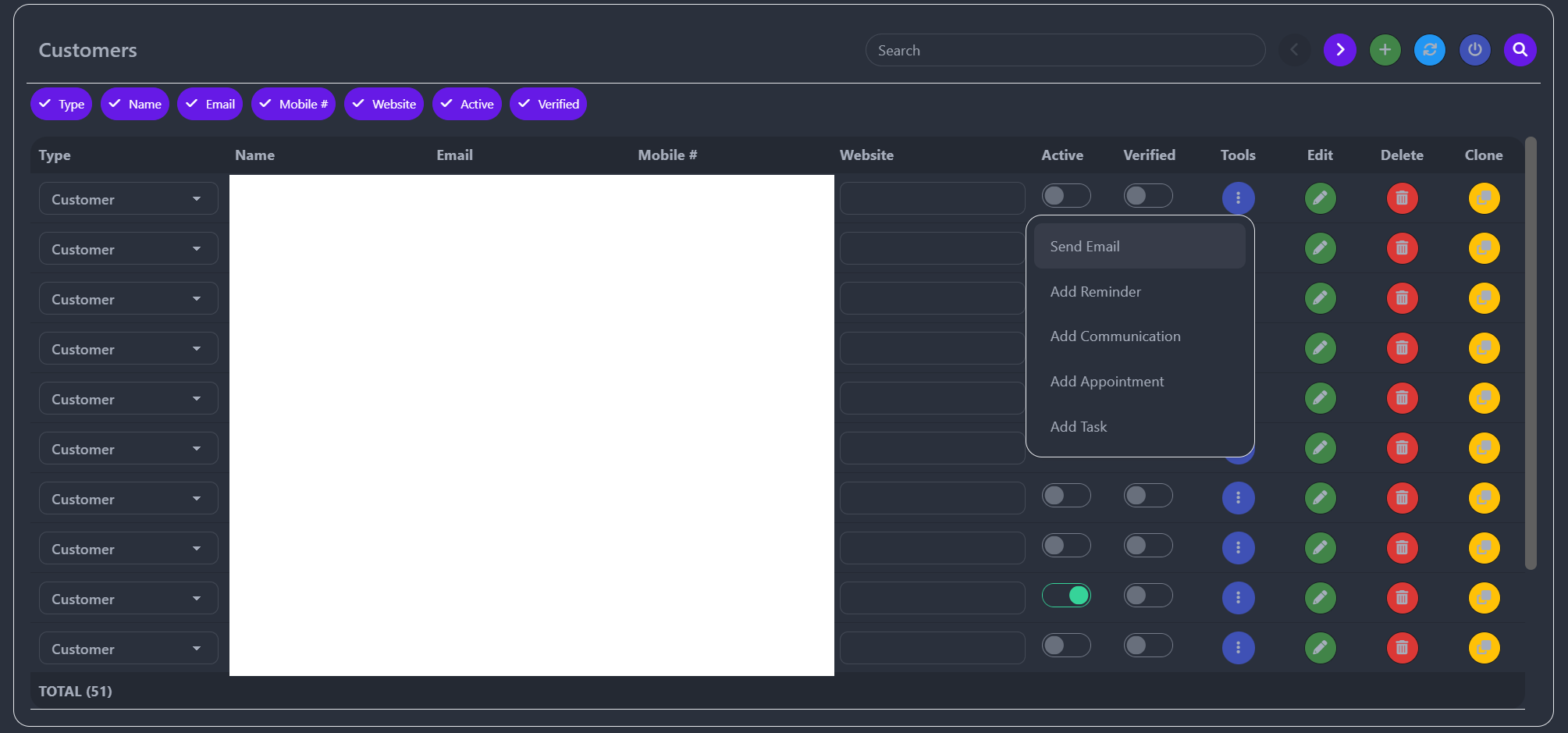Clone the second customer row
Screen dimensions: 1568x733
point(1484,248)
